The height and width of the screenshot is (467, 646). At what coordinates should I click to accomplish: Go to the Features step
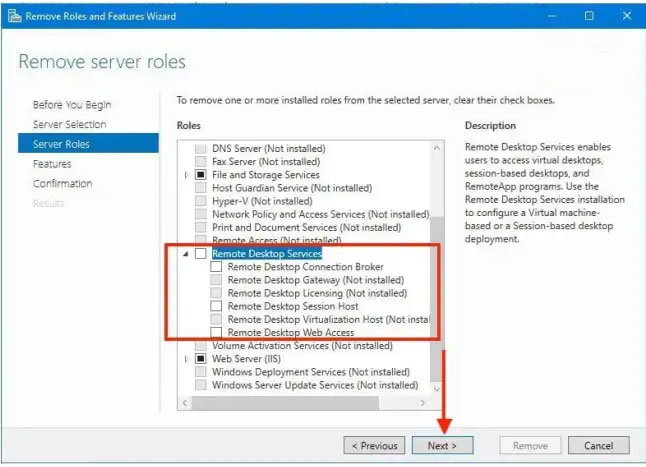pyautogui.click(x=52, y=164)
